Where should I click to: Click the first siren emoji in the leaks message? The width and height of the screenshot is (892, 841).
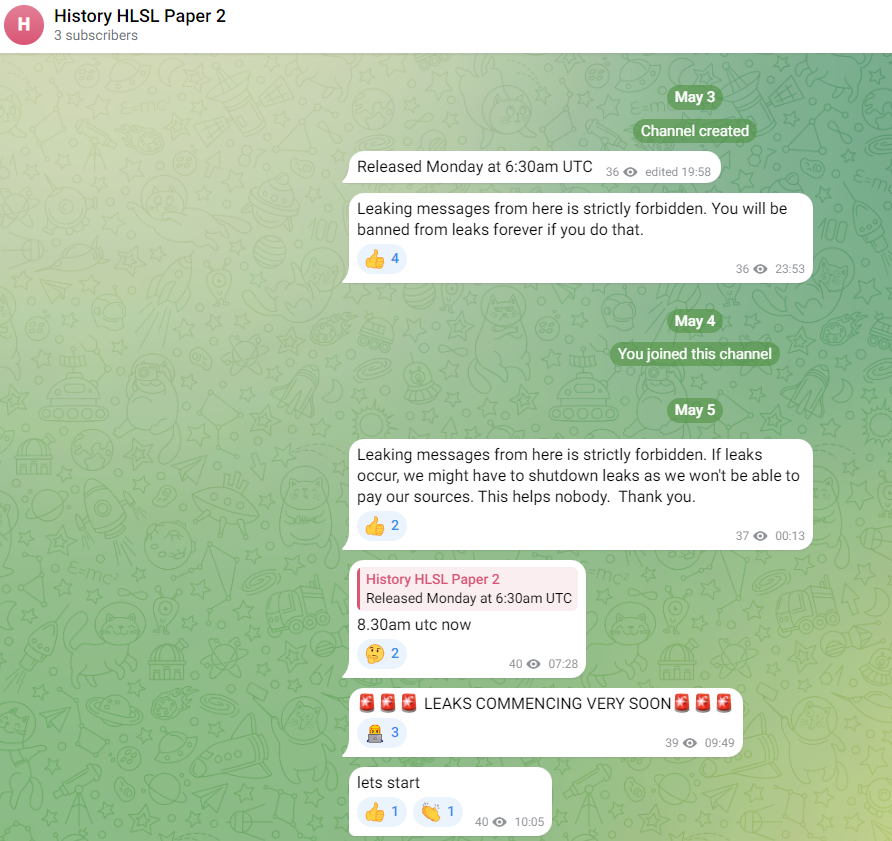pyautogui.click(x=367, y=703)
